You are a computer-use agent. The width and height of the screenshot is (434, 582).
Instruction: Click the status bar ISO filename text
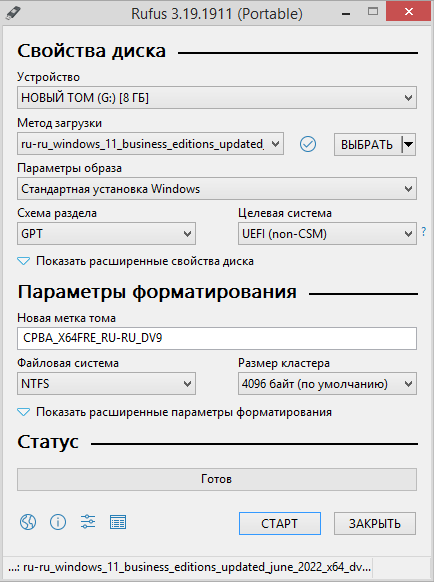(189, 567)
